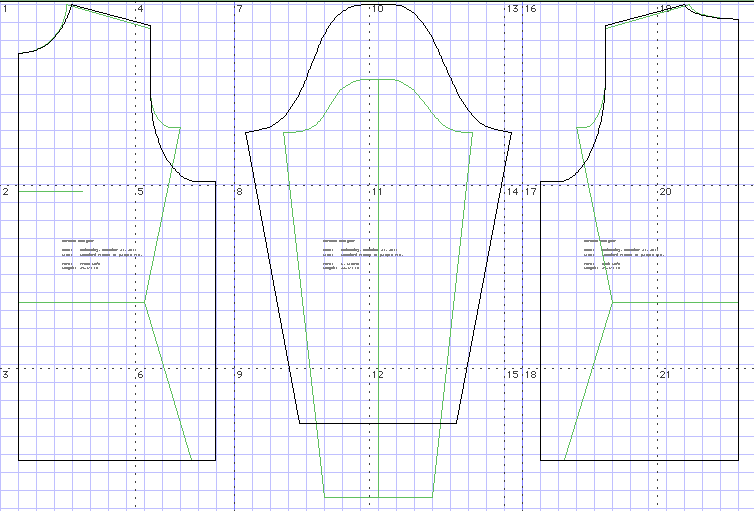This screenshot has height=511, width=754.
Task: Select the black bottom hem of the sleeve
Action: [377, 423]
